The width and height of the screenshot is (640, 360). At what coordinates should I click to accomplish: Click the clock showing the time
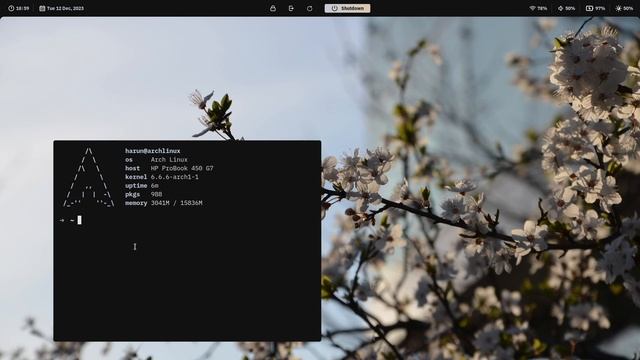coord(19,8)
